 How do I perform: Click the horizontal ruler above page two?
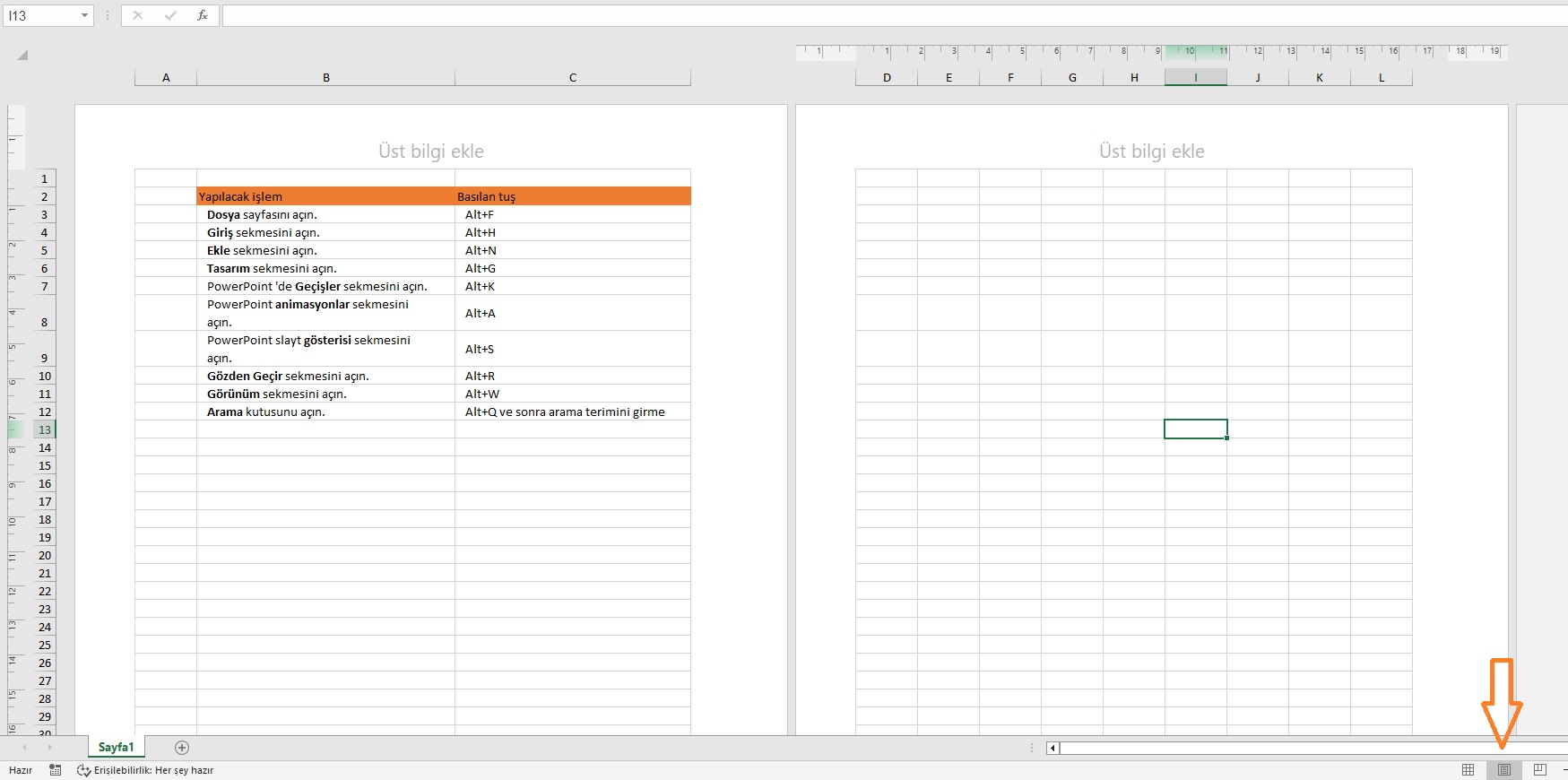(x=1152, y=52)
